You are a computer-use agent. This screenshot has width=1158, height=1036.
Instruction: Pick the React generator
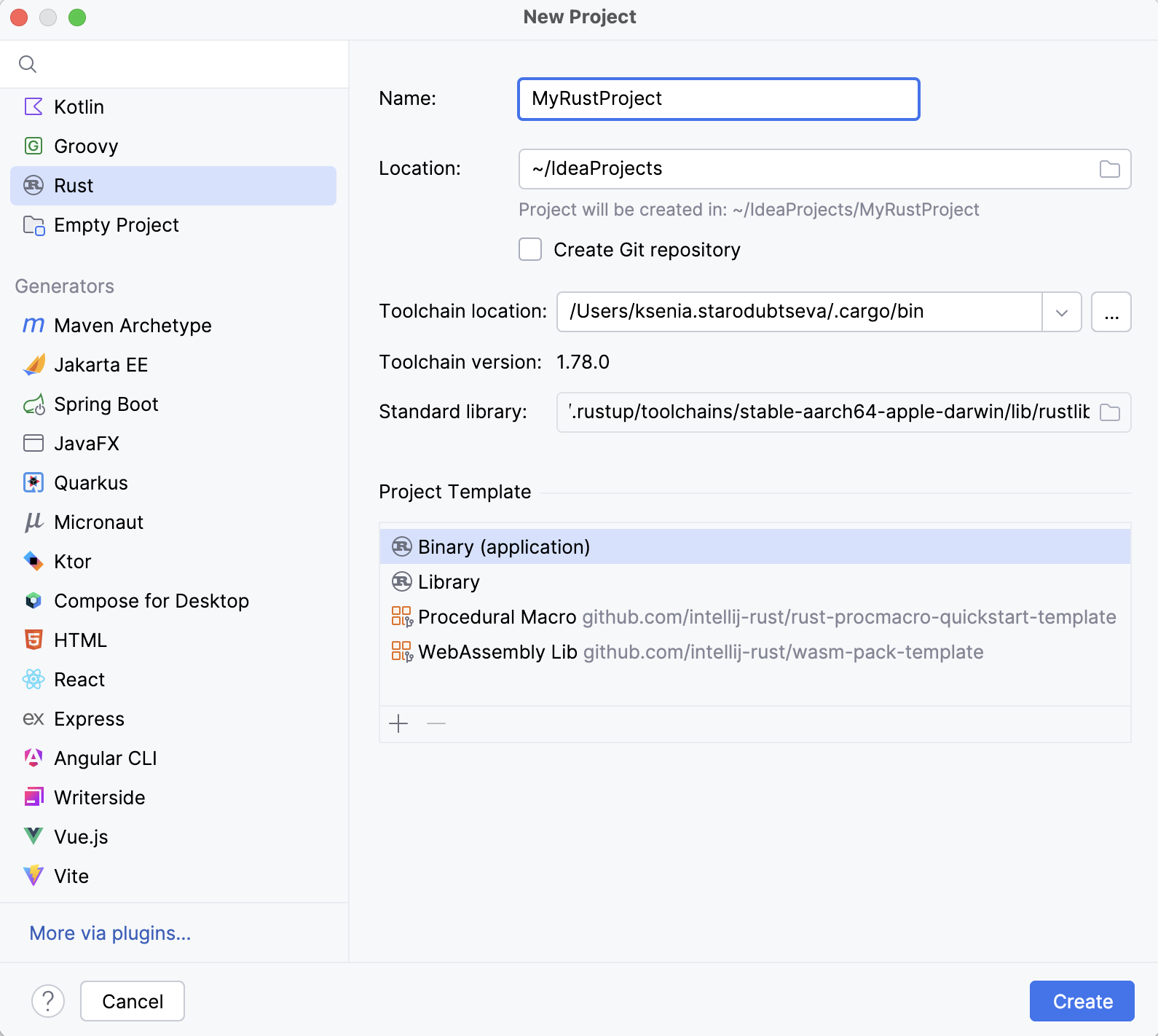[79, 680]
